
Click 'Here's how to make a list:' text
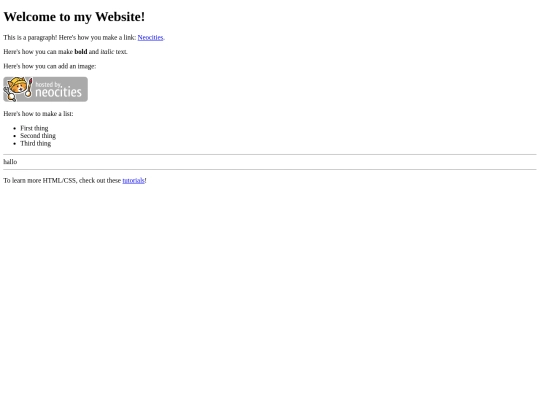point(38,114)
